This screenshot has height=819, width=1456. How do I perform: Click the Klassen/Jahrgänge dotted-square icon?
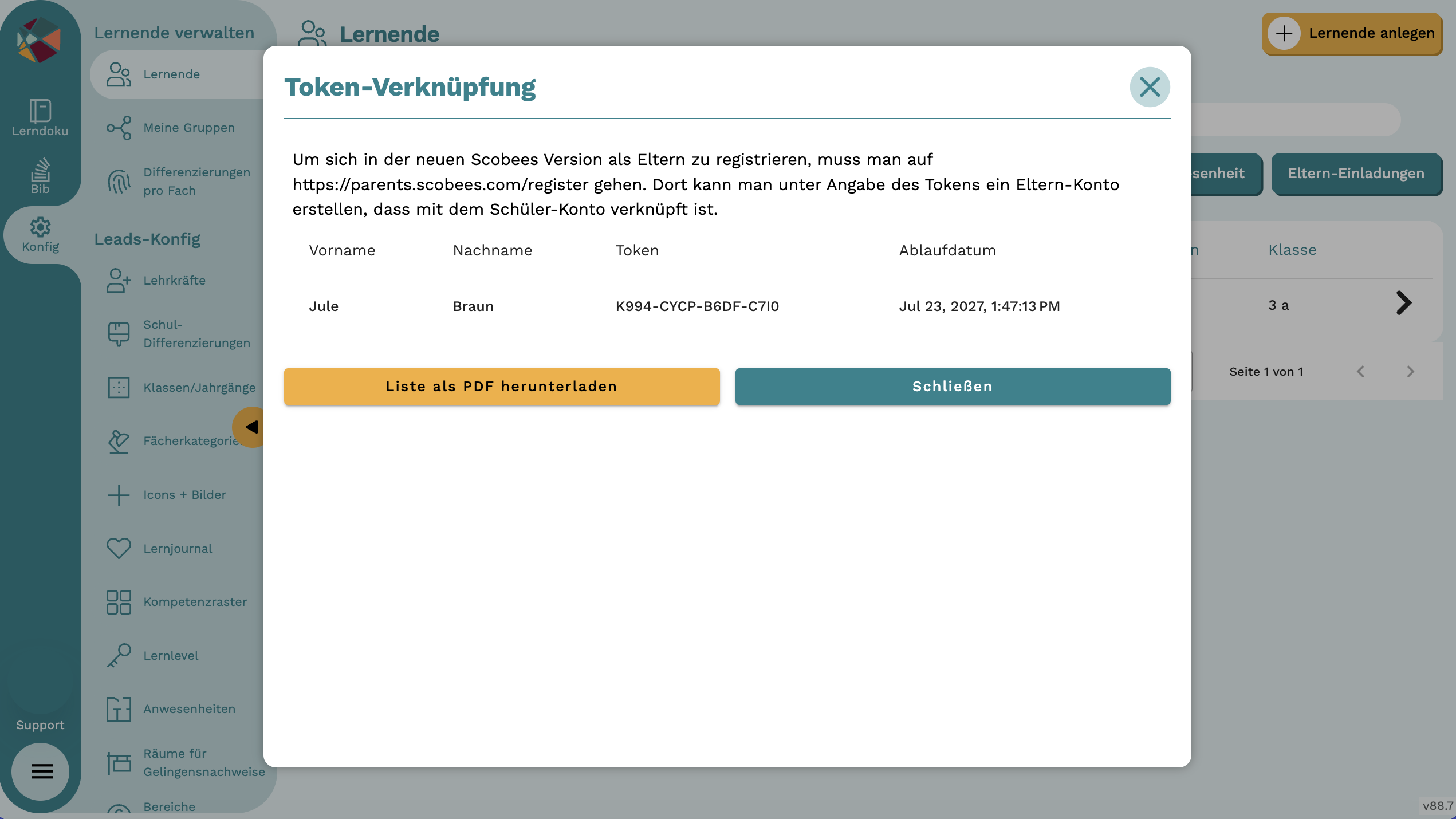coord(119,388)
